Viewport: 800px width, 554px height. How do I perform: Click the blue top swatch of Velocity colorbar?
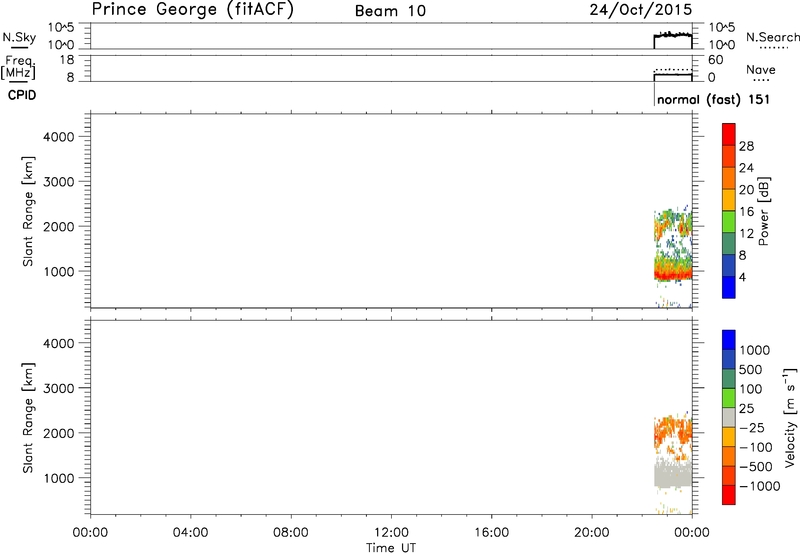(x=729, y=340)
